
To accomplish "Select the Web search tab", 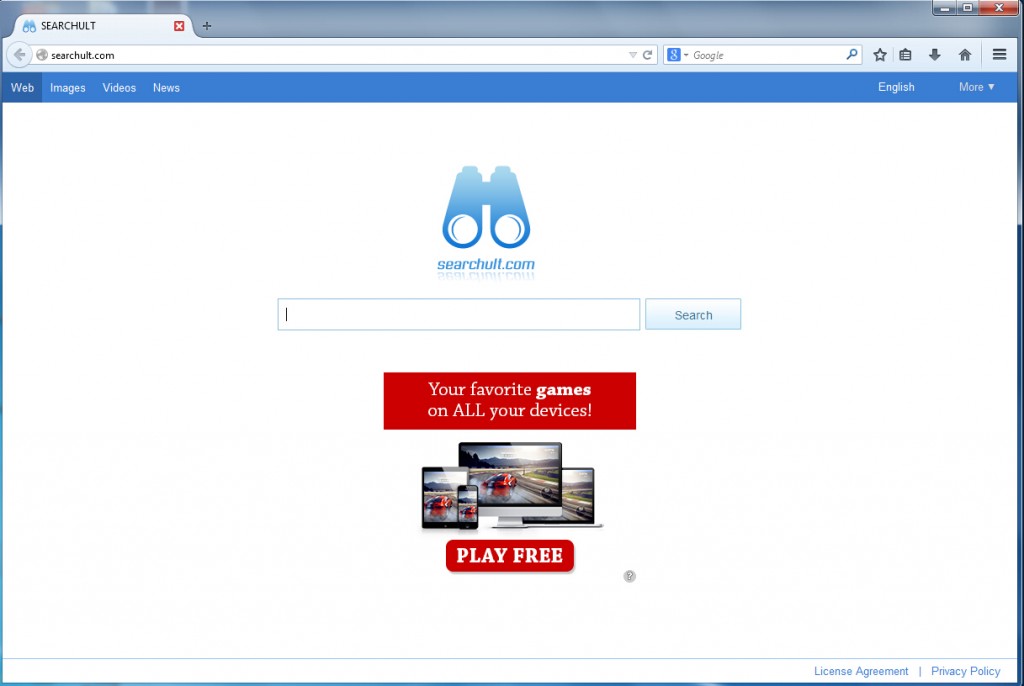I will (22, 88).
